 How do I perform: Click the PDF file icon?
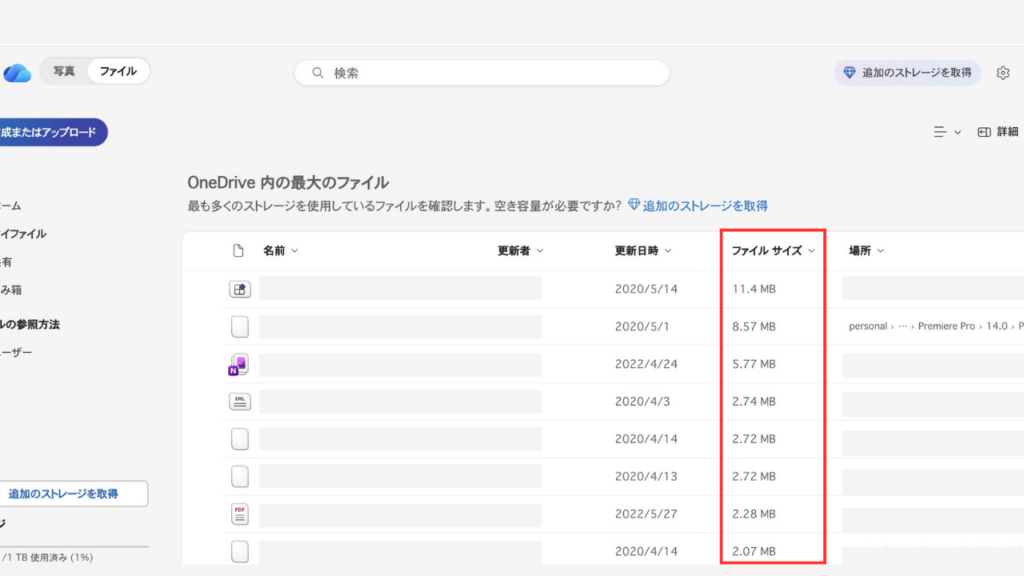pyautogui.click(x=239, y=514)
